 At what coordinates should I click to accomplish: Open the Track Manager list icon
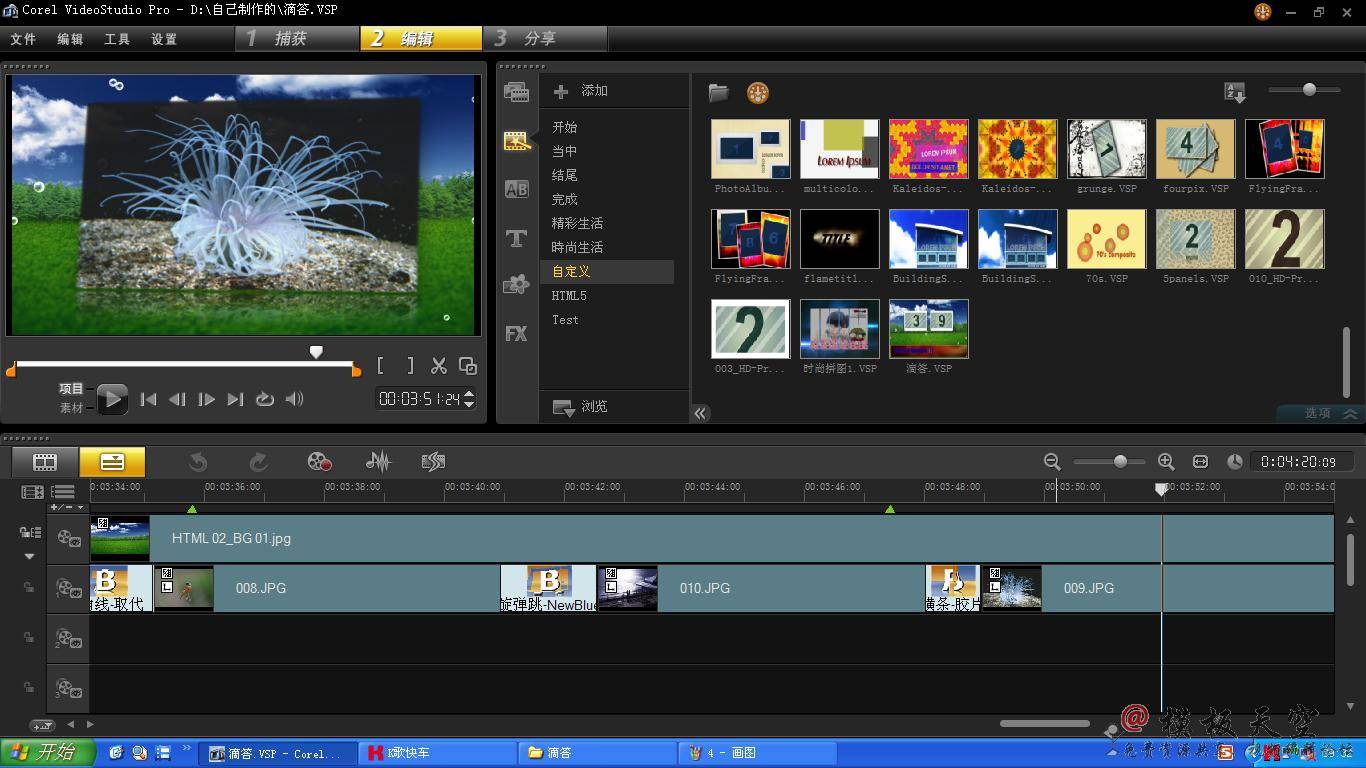[x=63, y=492]
